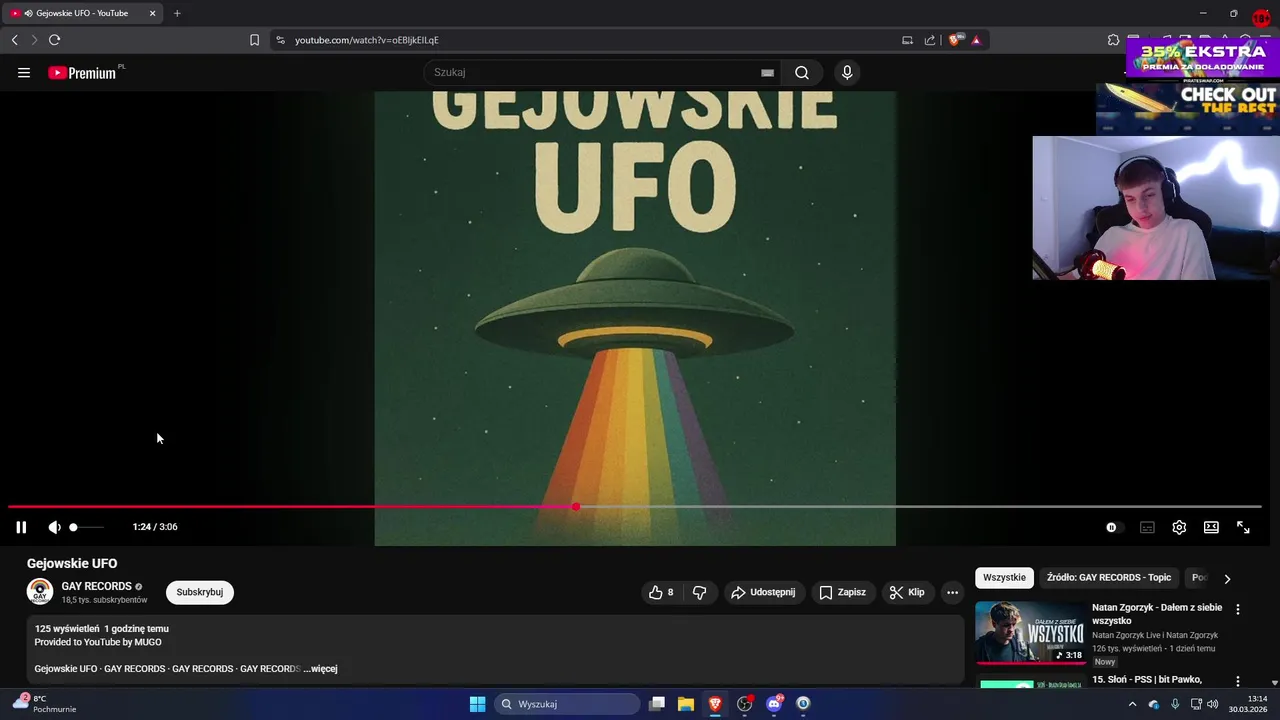The image size is (1280, 720).
Task: Click the magnifier search button
Action: tap(801, 72)
